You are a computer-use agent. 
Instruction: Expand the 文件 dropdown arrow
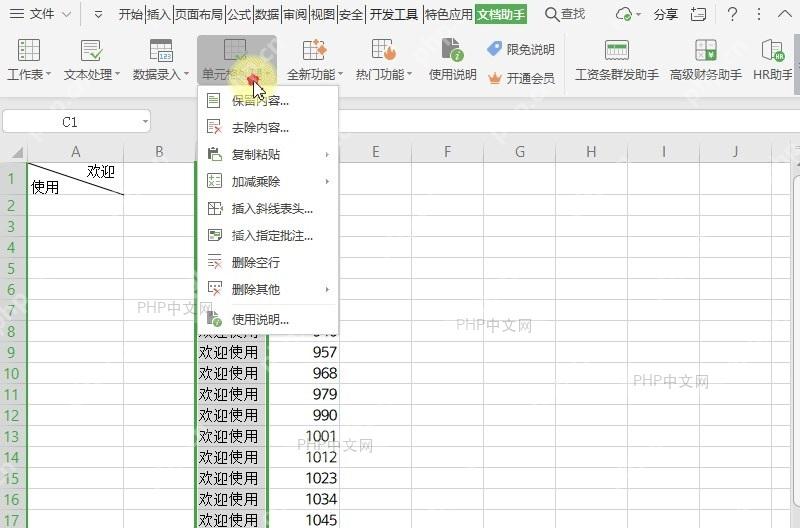point(66,15)
